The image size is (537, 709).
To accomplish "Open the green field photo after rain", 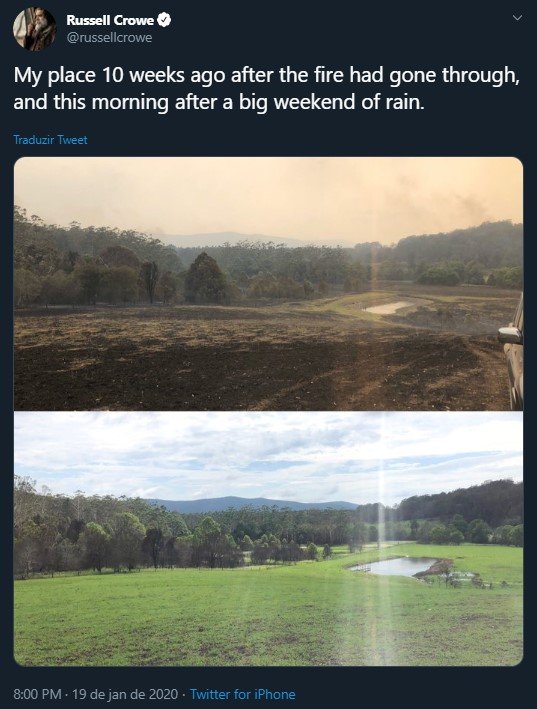I will (268, 539).
